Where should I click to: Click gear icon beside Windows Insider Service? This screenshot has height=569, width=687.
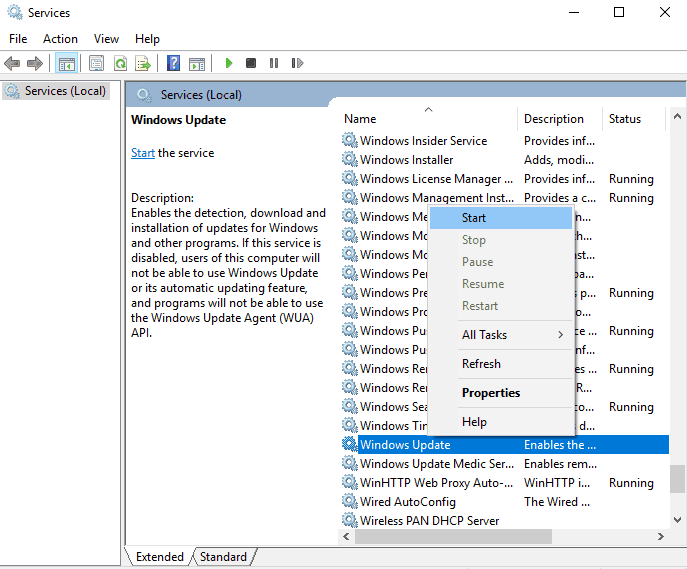click(x=350, y=140)
